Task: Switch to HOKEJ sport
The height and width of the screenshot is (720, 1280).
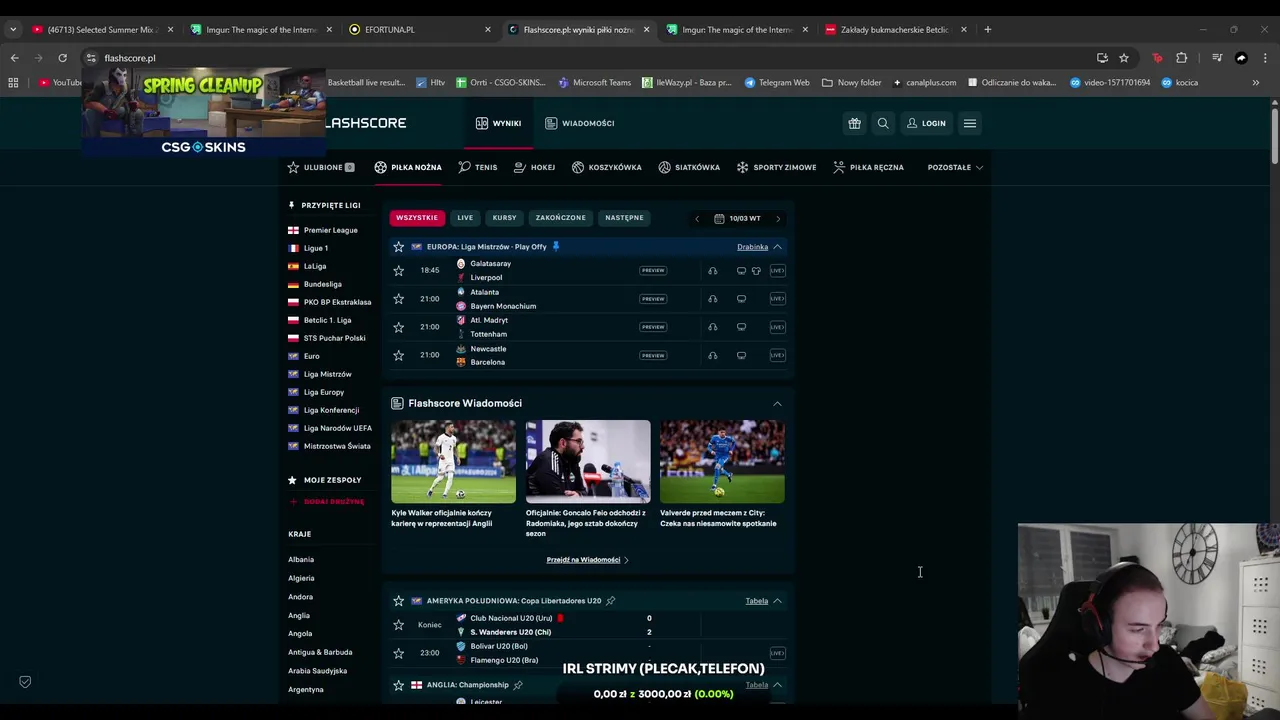Action: tap(534, 167)
